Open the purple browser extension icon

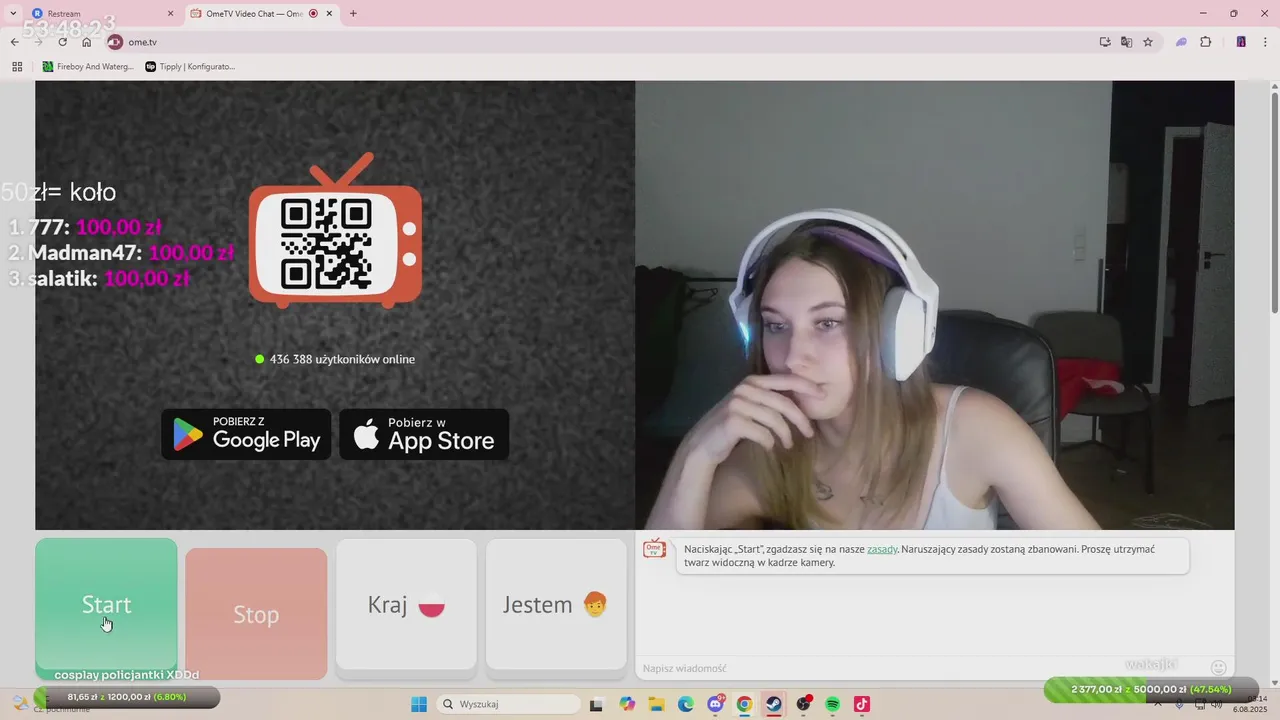(1181, 42)
